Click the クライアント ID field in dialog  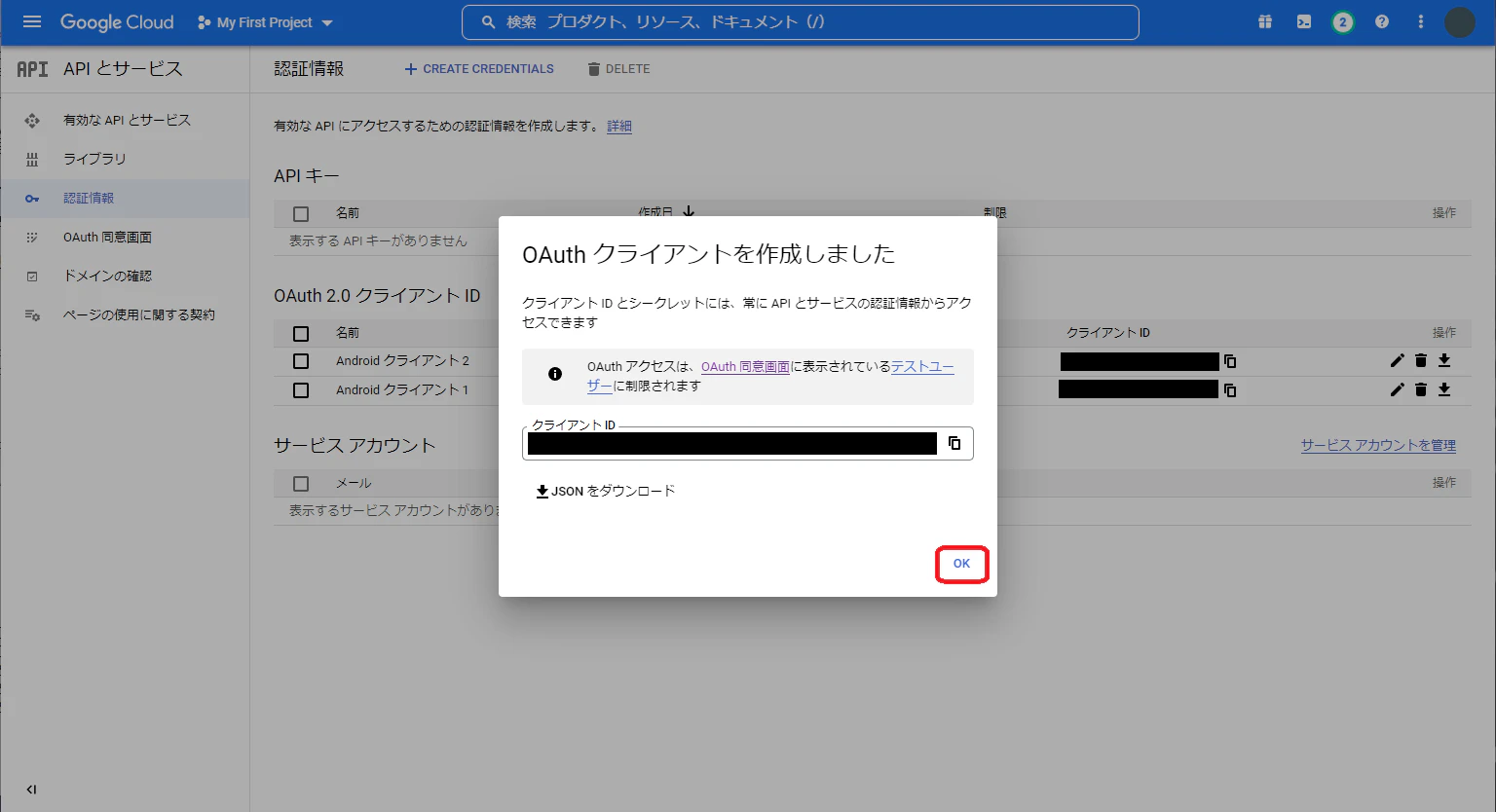(x=748, y=443)
